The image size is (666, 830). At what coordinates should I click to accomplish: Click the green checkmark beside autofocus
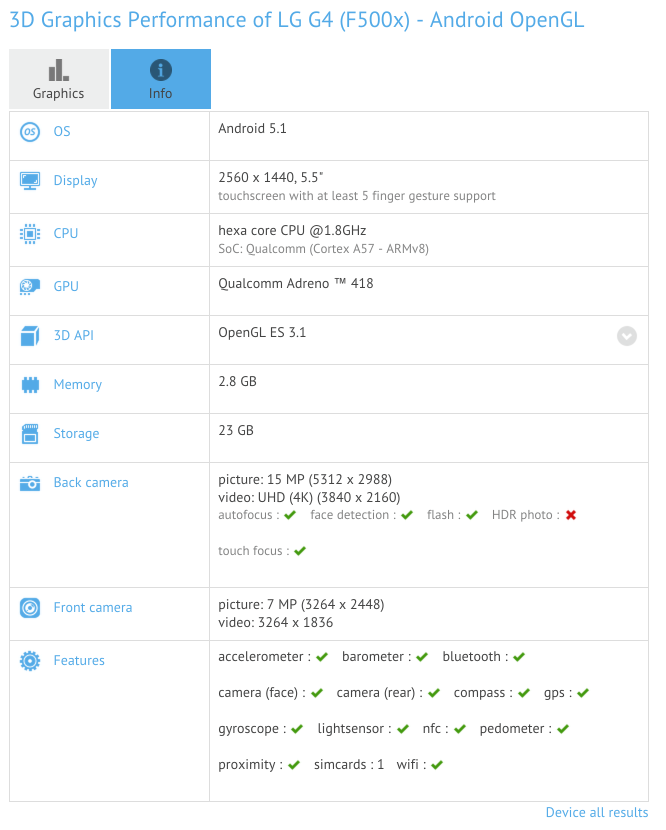[290, 515]
